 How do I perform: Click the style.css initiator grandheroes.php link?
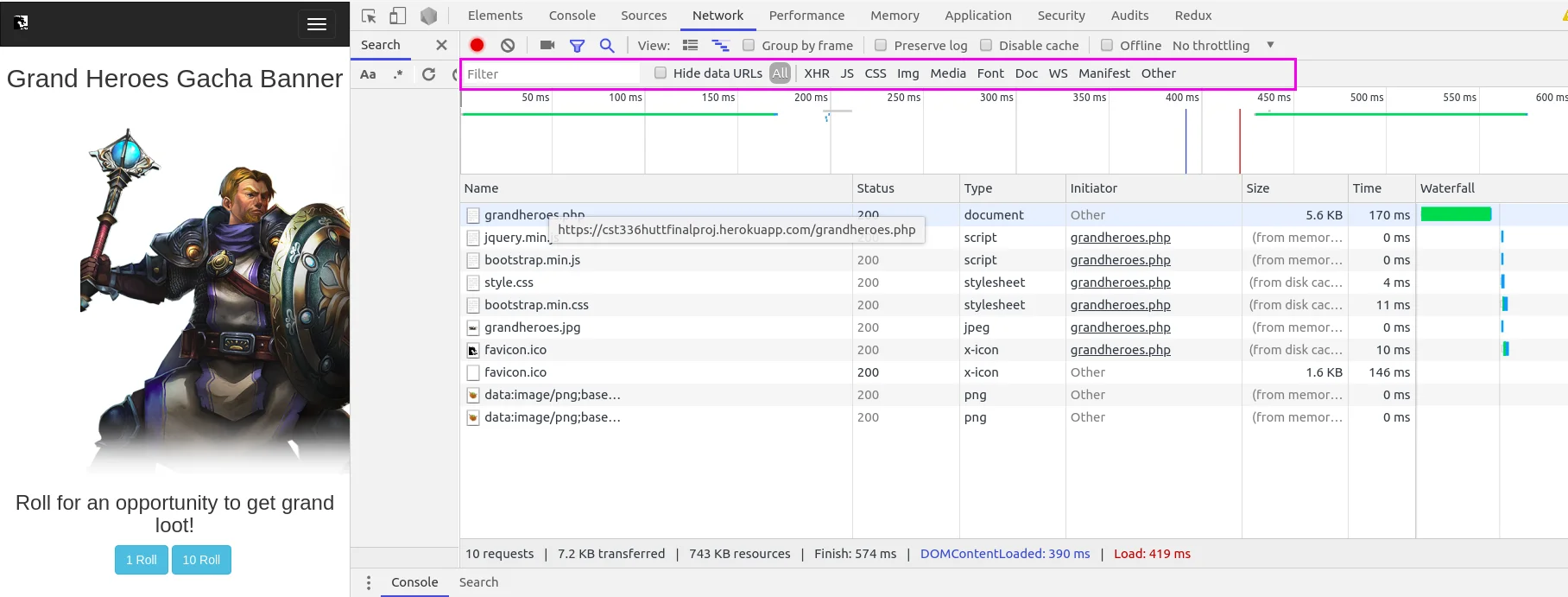coord(1120,283)
